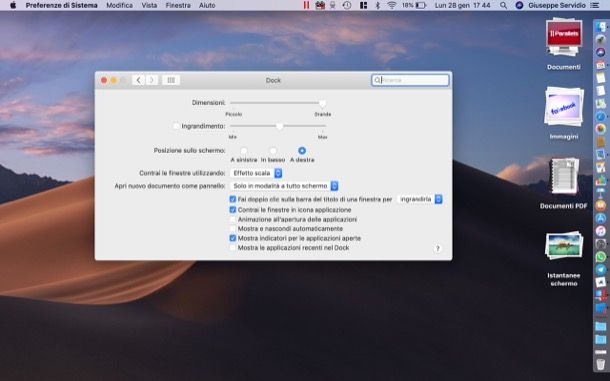Open Notification Center list icon
This screenshot has height=381, width=610.
[594, 5]
